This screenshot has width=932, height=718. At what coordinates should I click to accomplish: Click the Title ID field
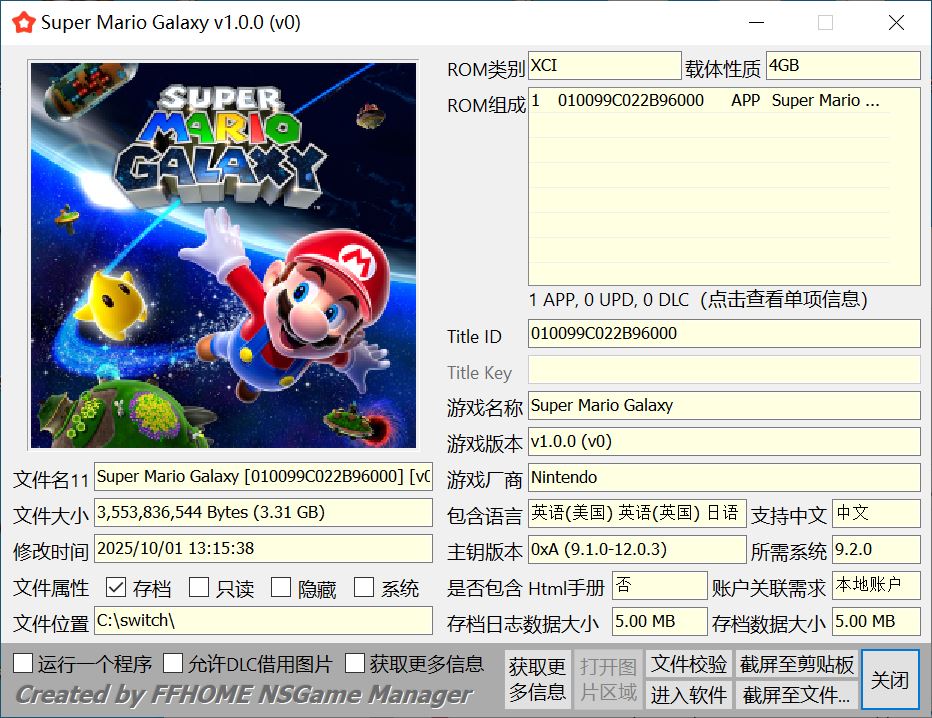click(x=723, y=334)
